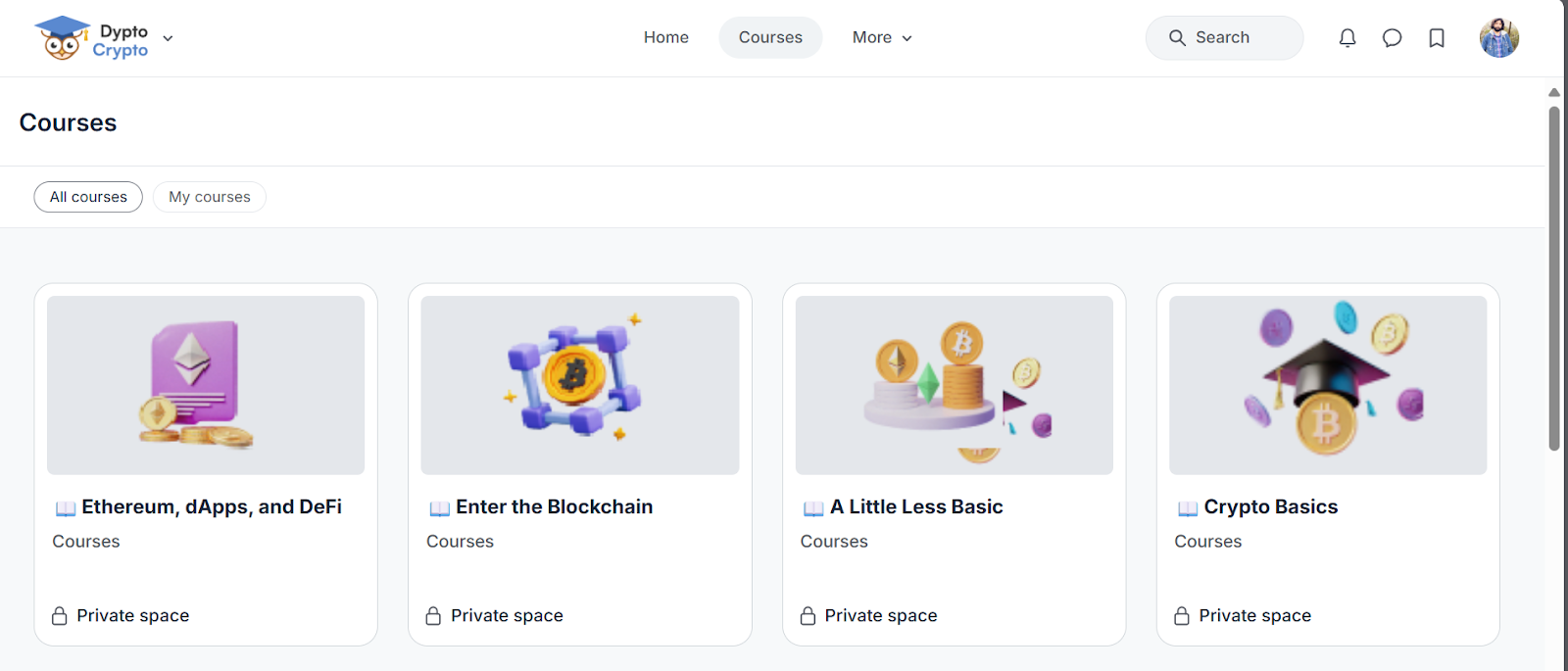Screen dimensions: 1568x671
Task: Click the vertical page scrollbar
Action: pyautogui.click(x=1554, y=278)
